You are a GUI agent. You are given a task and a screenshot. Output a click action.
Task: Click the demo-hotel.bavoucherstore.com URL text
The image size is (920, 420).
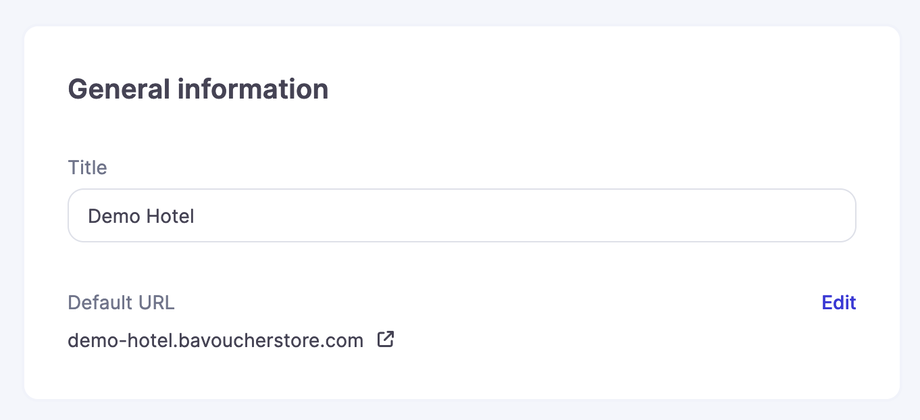(x=215, y=341)
